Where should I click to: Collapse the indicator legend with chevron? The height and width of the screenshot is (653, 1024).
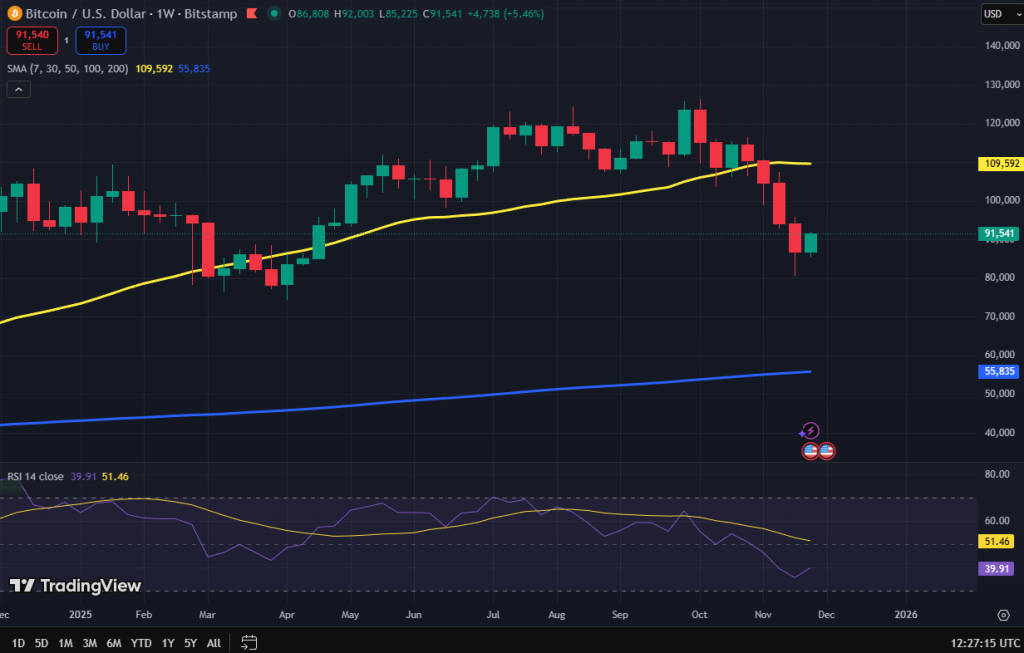click(x=18, y=89)
